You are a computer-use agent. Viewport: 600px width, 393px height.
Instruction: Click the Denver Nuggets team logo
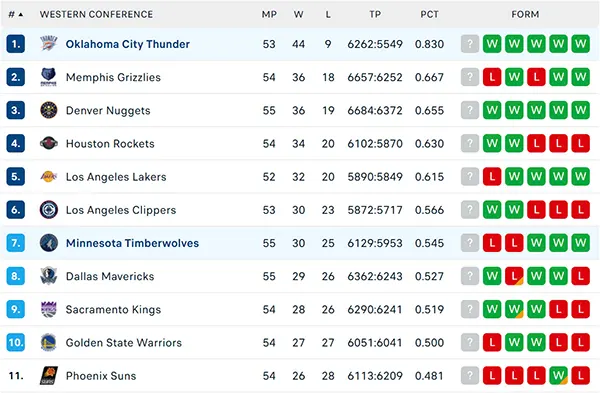(x=49, y=110)
